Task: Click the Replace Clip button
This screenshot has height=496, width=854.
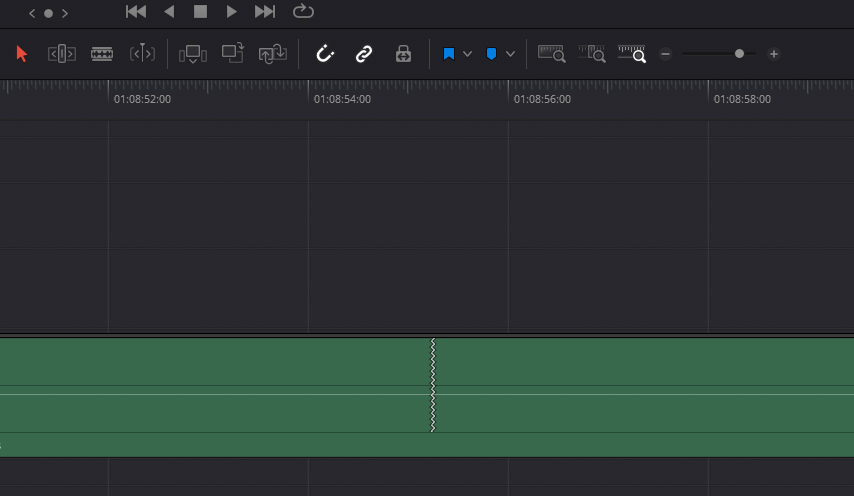Action: pos(273,54)
